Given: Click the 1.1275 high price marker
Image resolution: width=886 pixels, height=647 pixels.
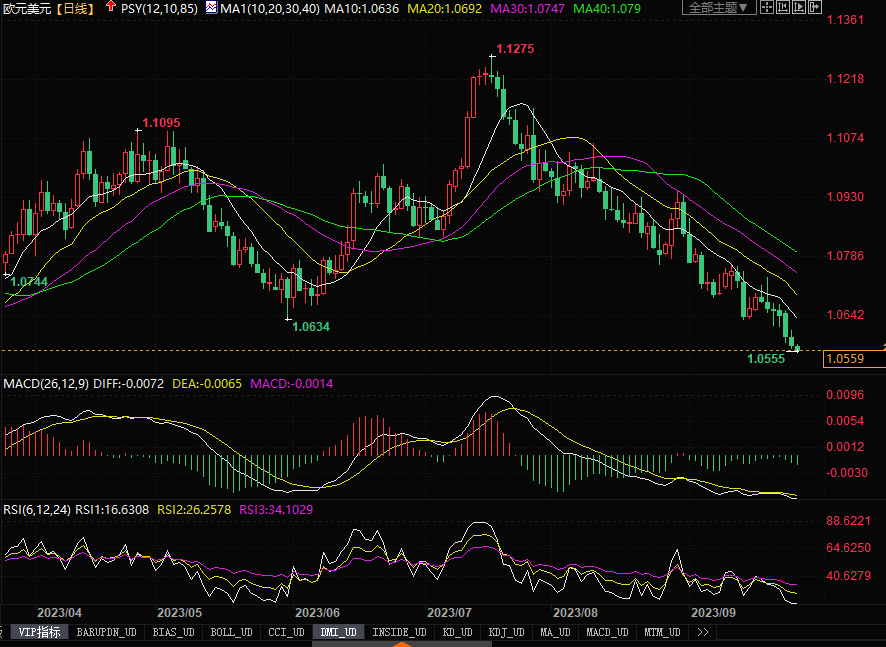Looking at the screenshot, I should pos(515,49).
